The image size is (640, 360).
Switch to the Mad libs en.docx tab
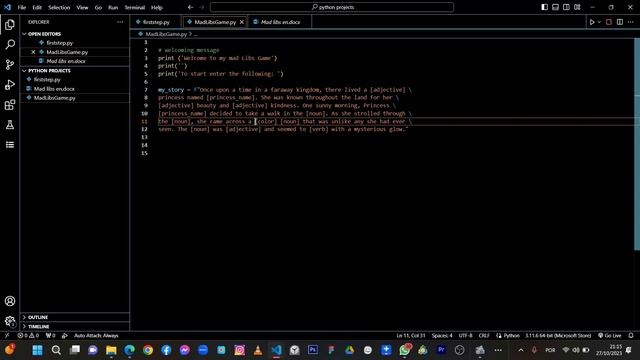tap(280, 22)
